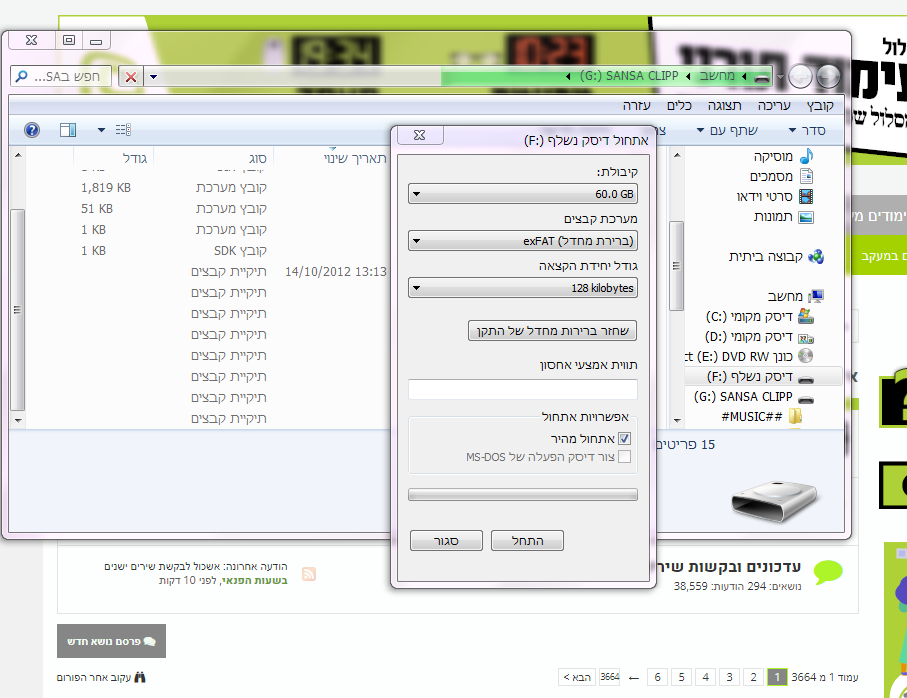Image resolution: width=907 pixels, height=698 pixels.
Task: Click the volume label input field
Action: [523, 389]
